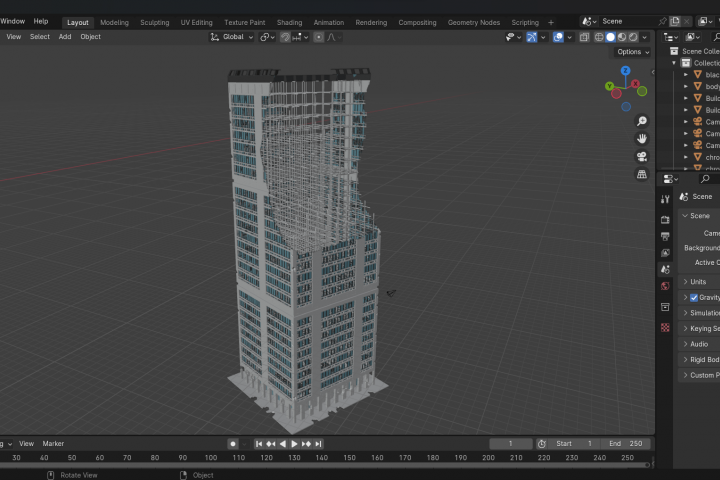
Task: Jump to the timeline end frame
Action: [318, 444]
